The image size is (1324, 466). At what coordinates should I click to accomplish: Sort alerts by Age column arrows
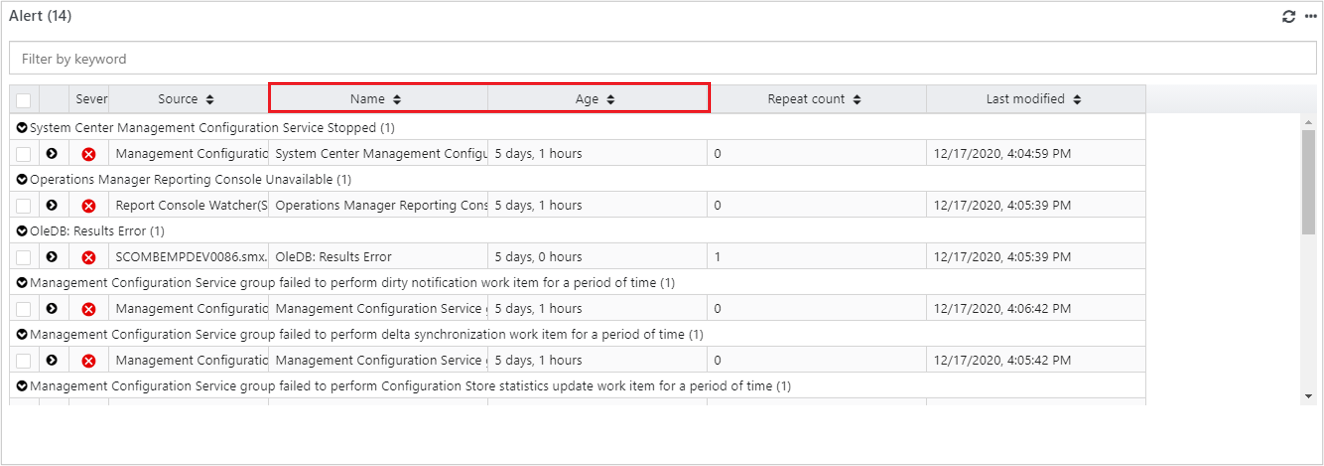pyautogui.click(x=610, y=99)
